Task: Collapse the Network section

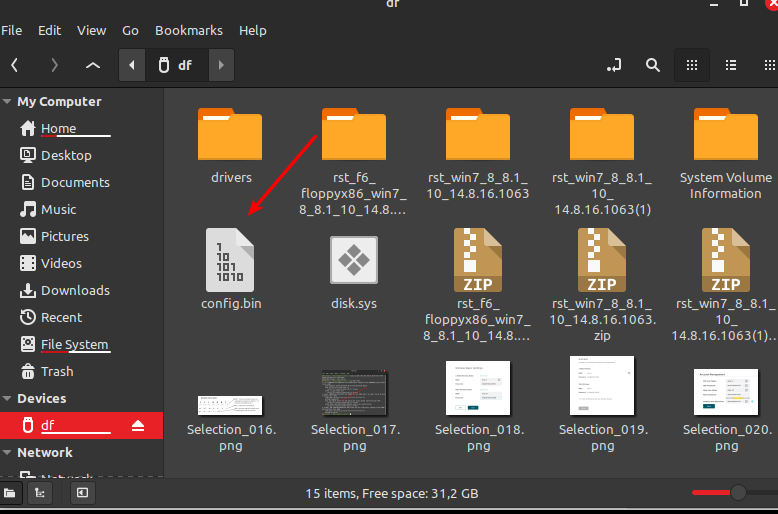Action: tap(7, 452)
